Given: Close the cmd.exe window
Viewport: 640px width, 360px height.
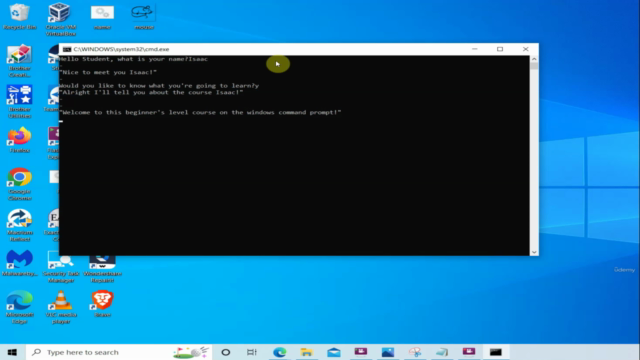Looking at the screenshot, I should coord(526,49).
